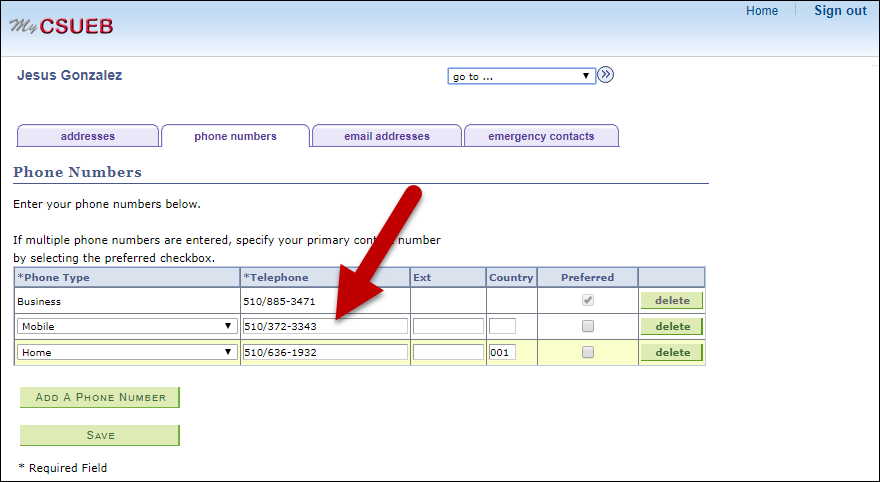Click the Ext field in the Home row
This screenshot has height=482, width=880.
click(x=448, y=352)
